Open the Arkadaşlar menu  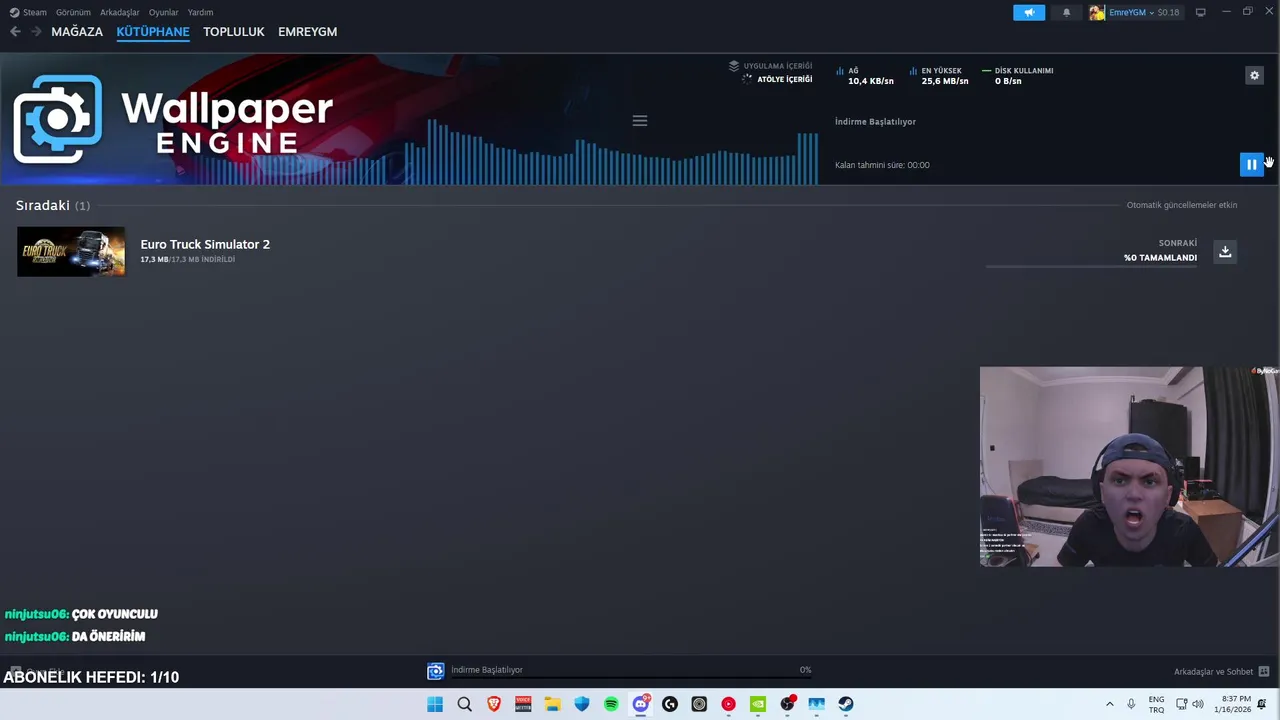coord(119,12)
